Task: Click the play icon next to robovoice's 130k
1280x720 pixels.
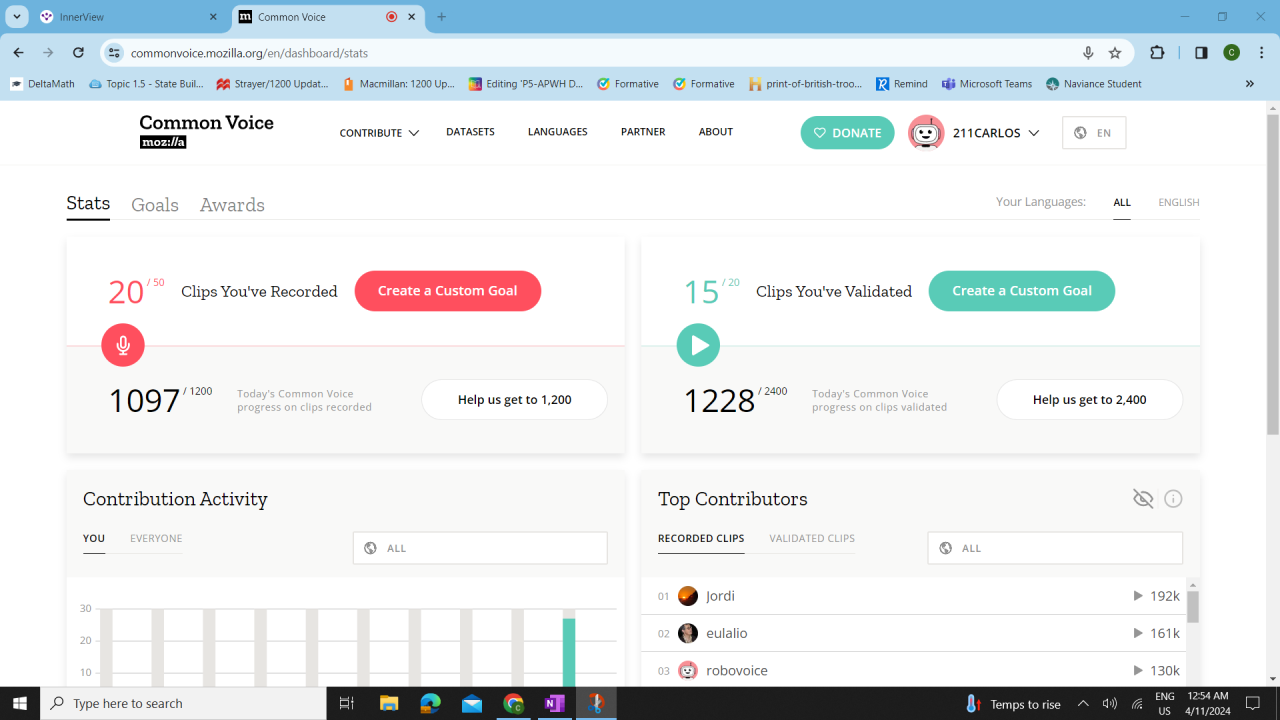Action: pyautogui.click(x=1138, y=670)
